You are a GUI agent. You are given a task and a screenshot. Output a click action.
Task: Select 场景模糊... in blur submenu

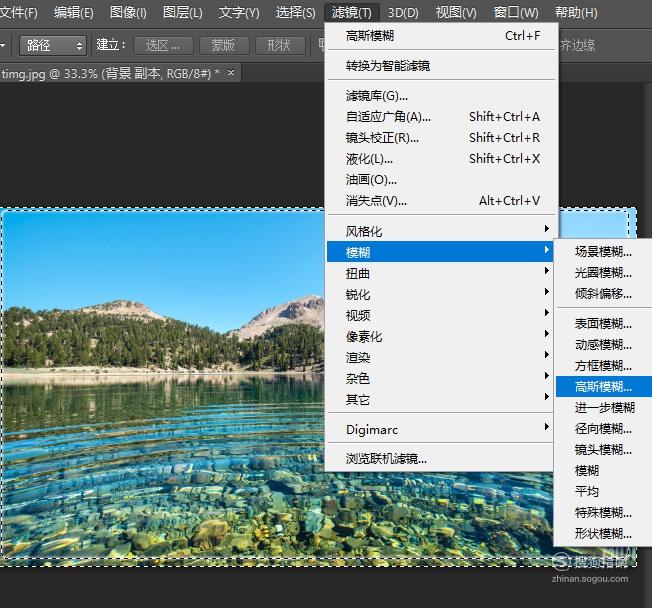[604, 252]
